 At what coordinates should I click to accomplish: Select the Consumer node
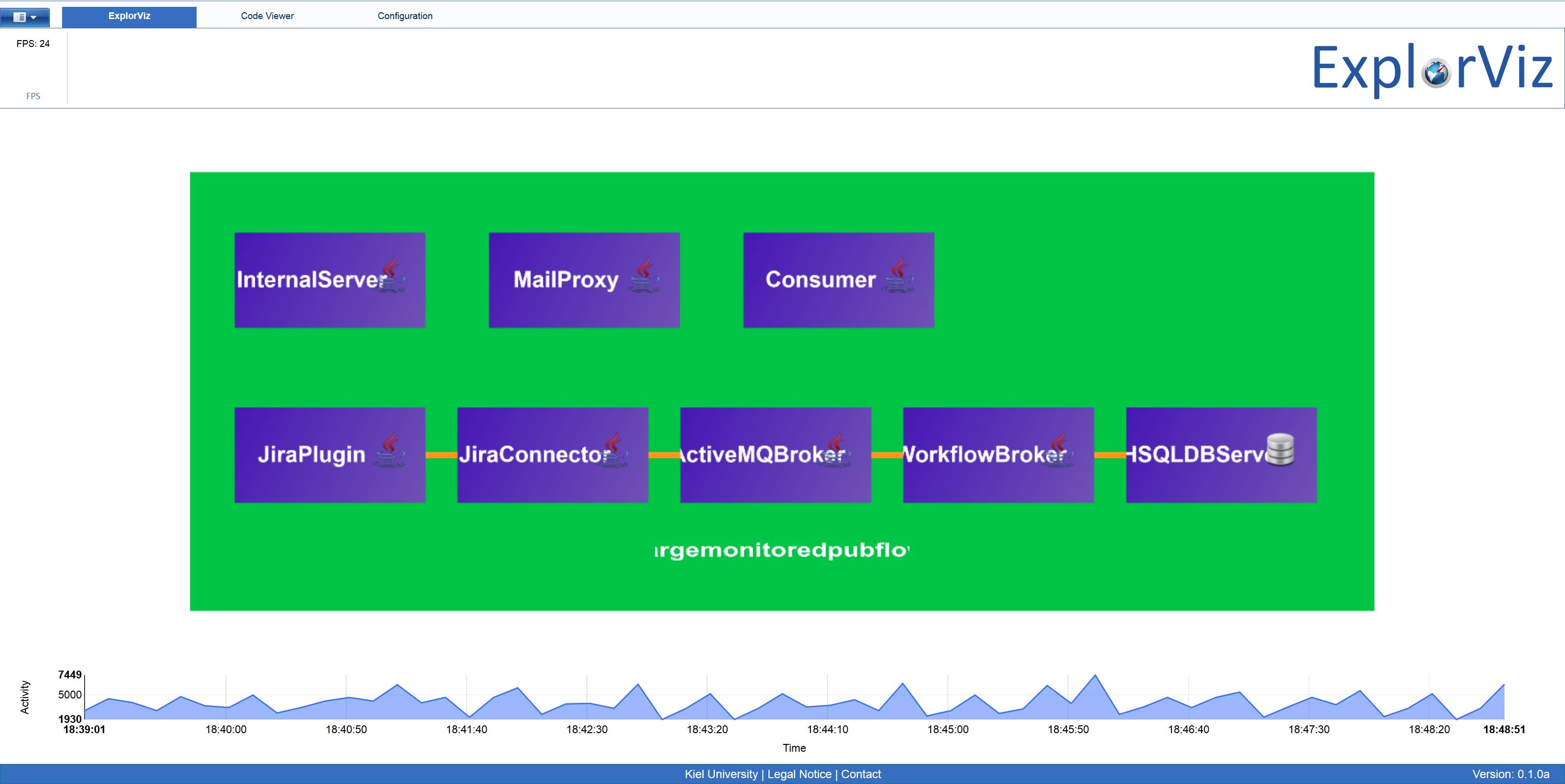point(838,280)
